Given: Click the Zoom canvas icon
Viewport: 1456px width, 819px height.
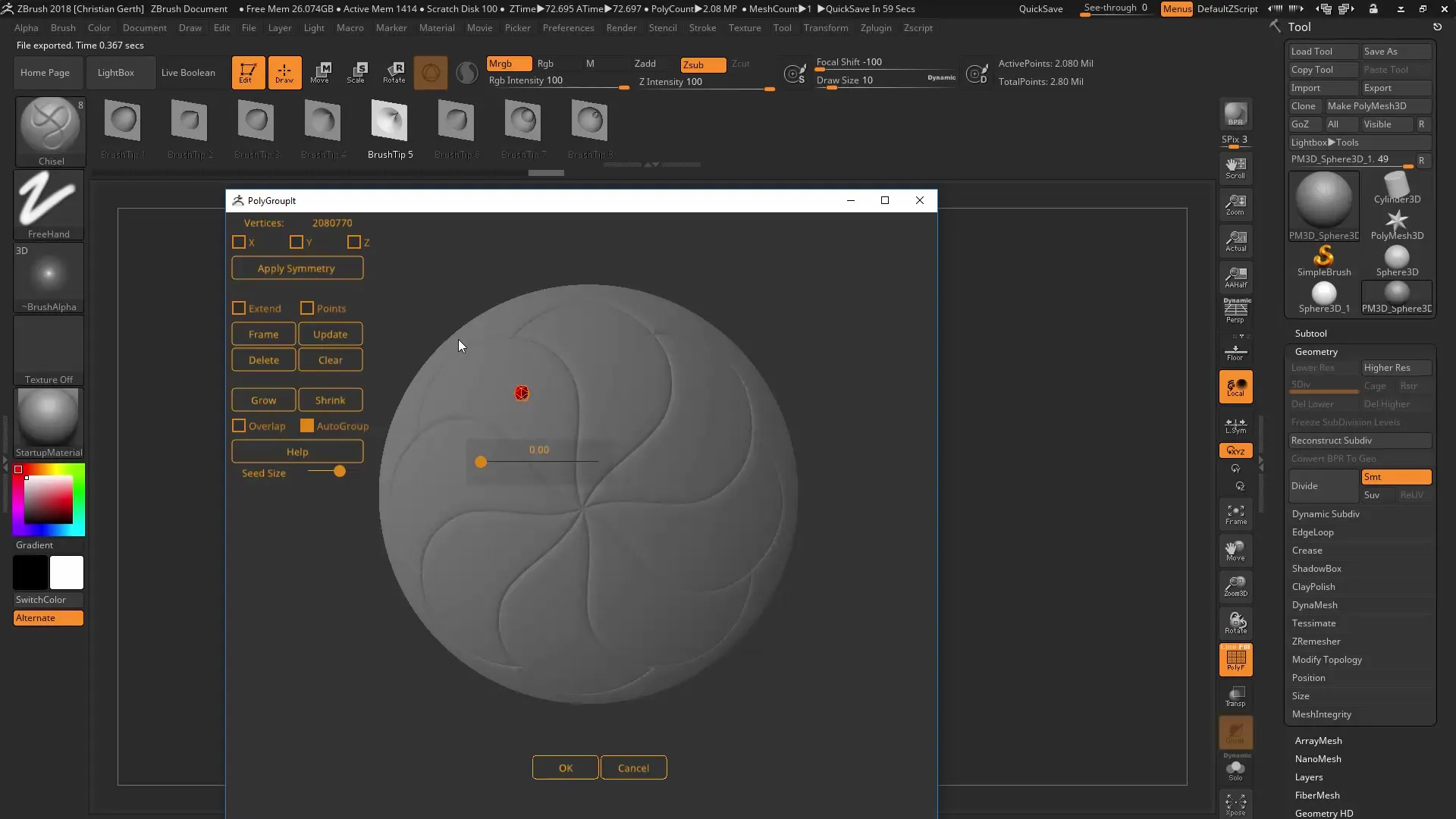Looking at the screenshot, I should pos(1235,205).
